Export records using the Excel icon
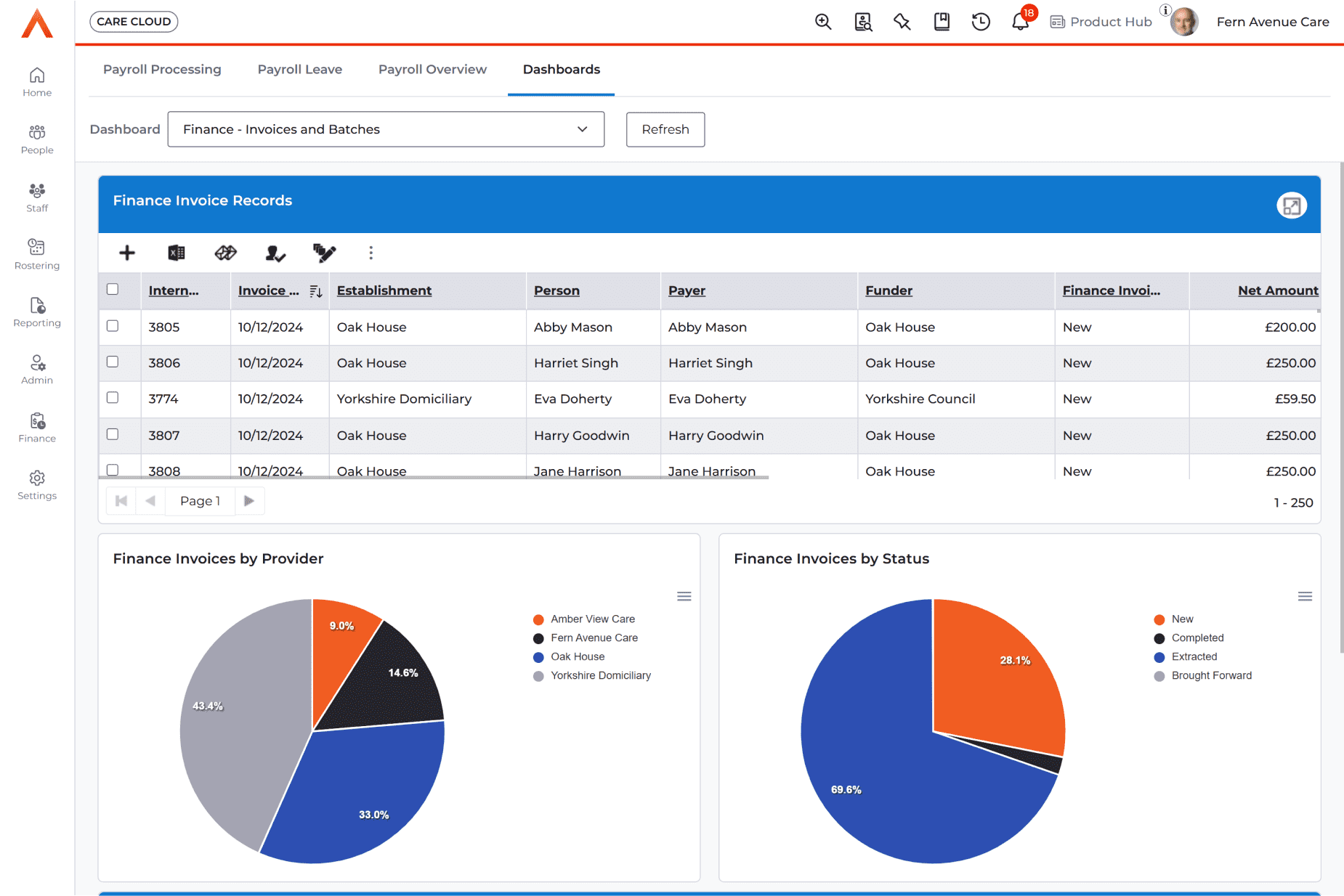Screen dimensions: 1344x896 click(176, 253)
